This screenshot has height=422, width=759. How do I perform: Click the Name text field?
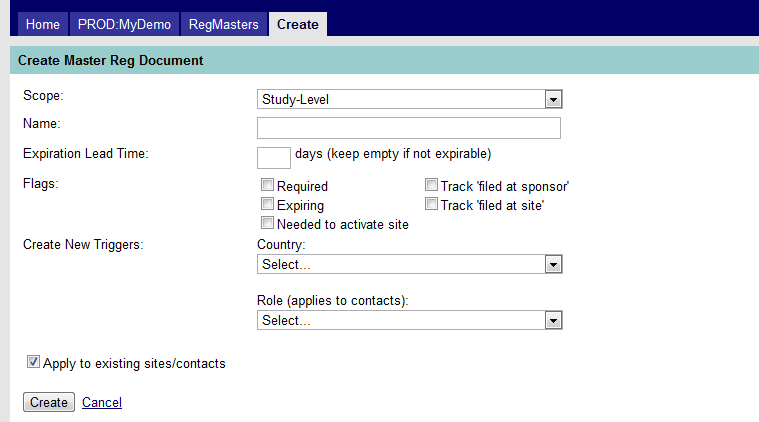pos(408,128)
